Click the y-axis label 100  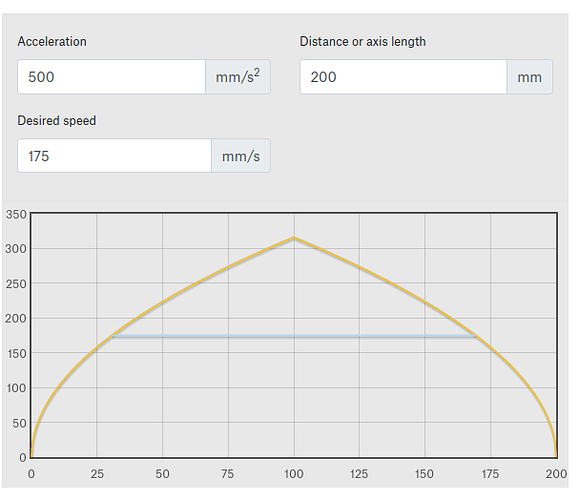point(16,388)
